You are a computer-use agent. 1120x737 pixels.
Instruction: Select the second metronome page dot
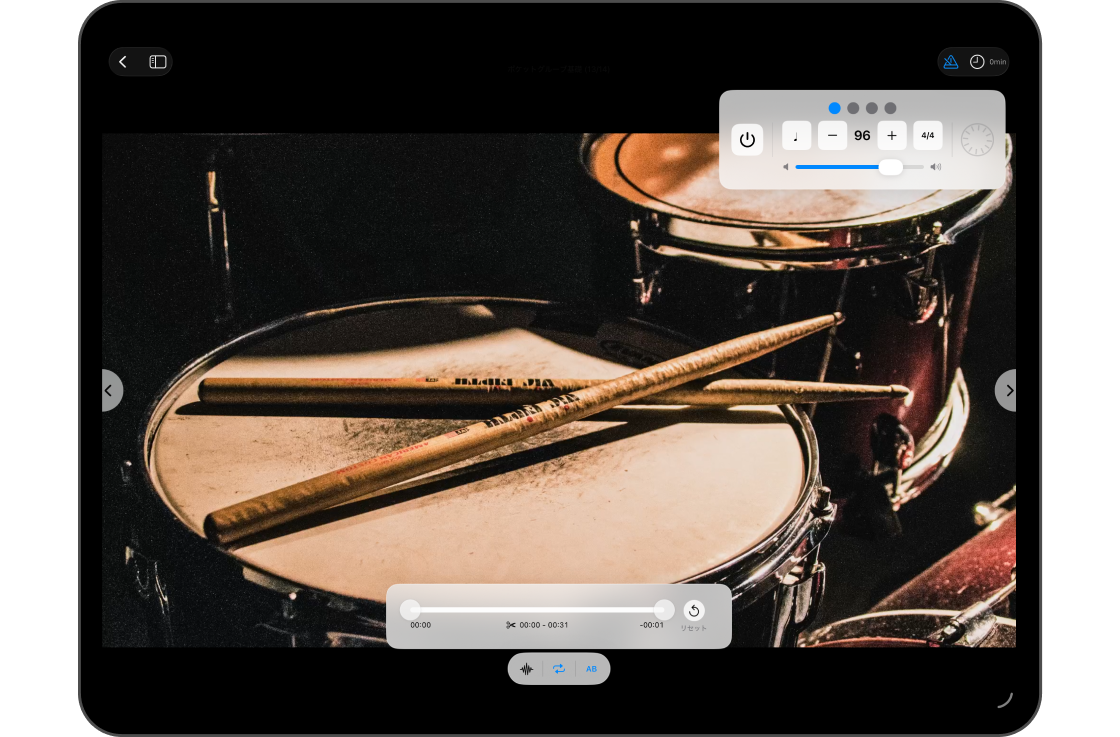coord(853,107)
